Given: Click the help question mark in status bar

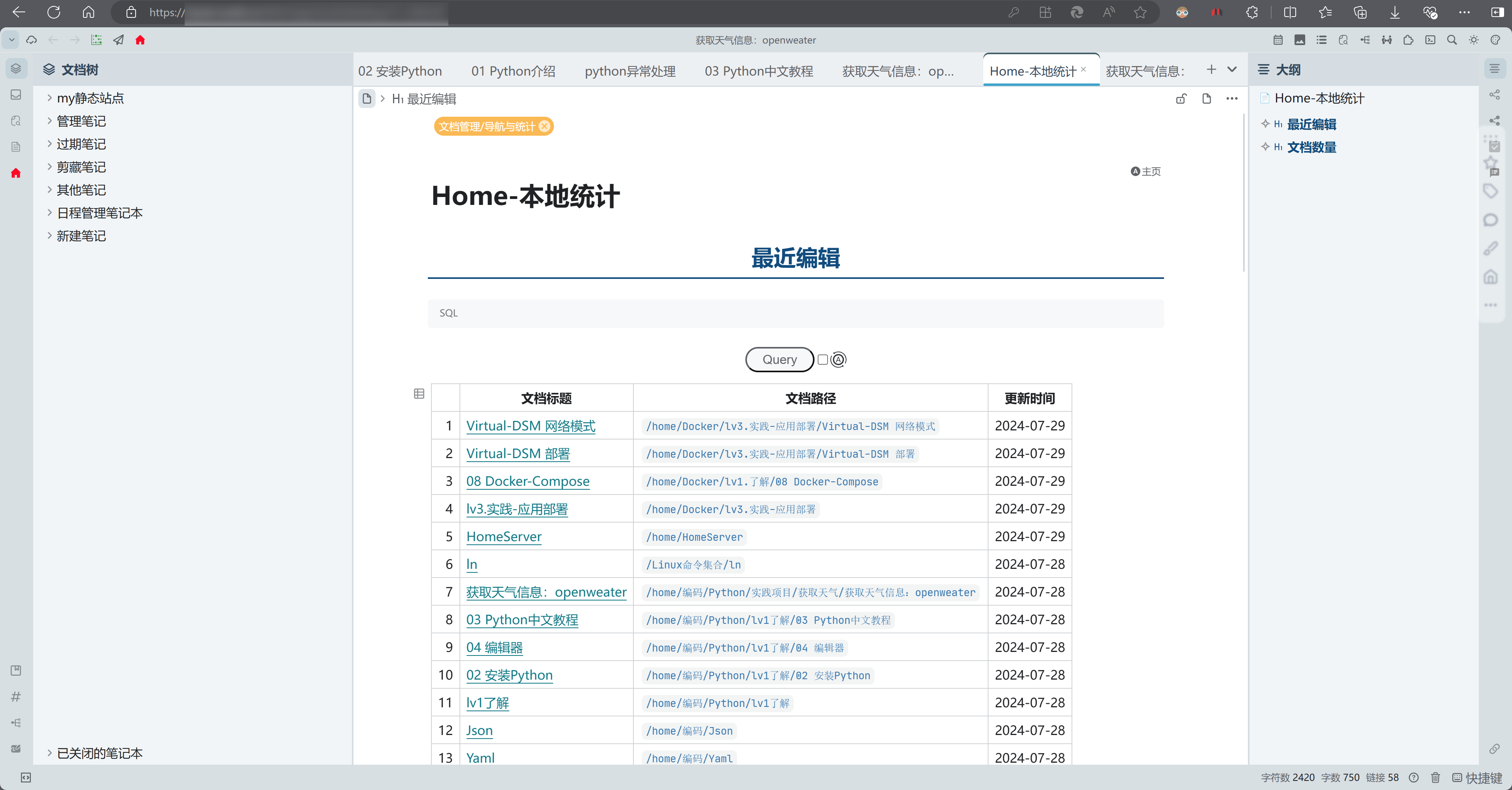Looking at the screenshot, I should [x=1414, y=778].
